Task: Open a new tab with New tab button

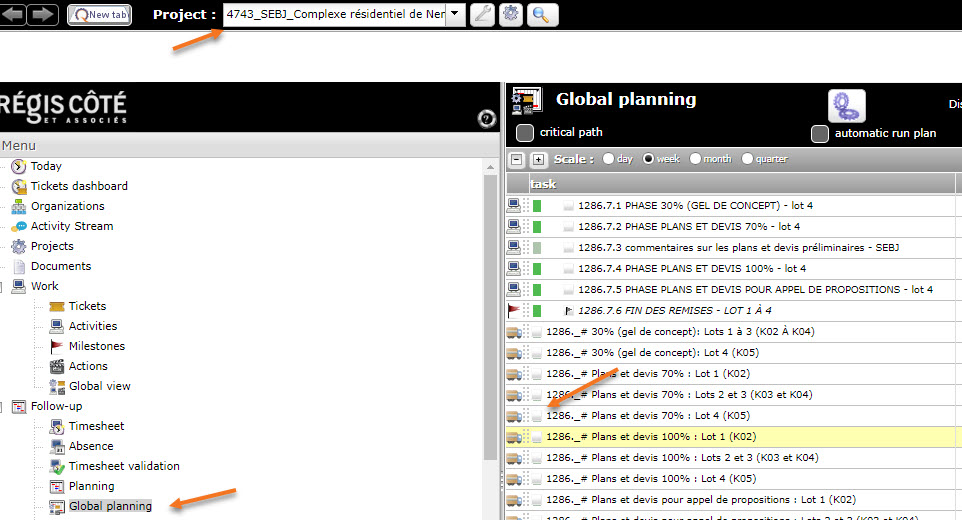Action: point(99,15)
